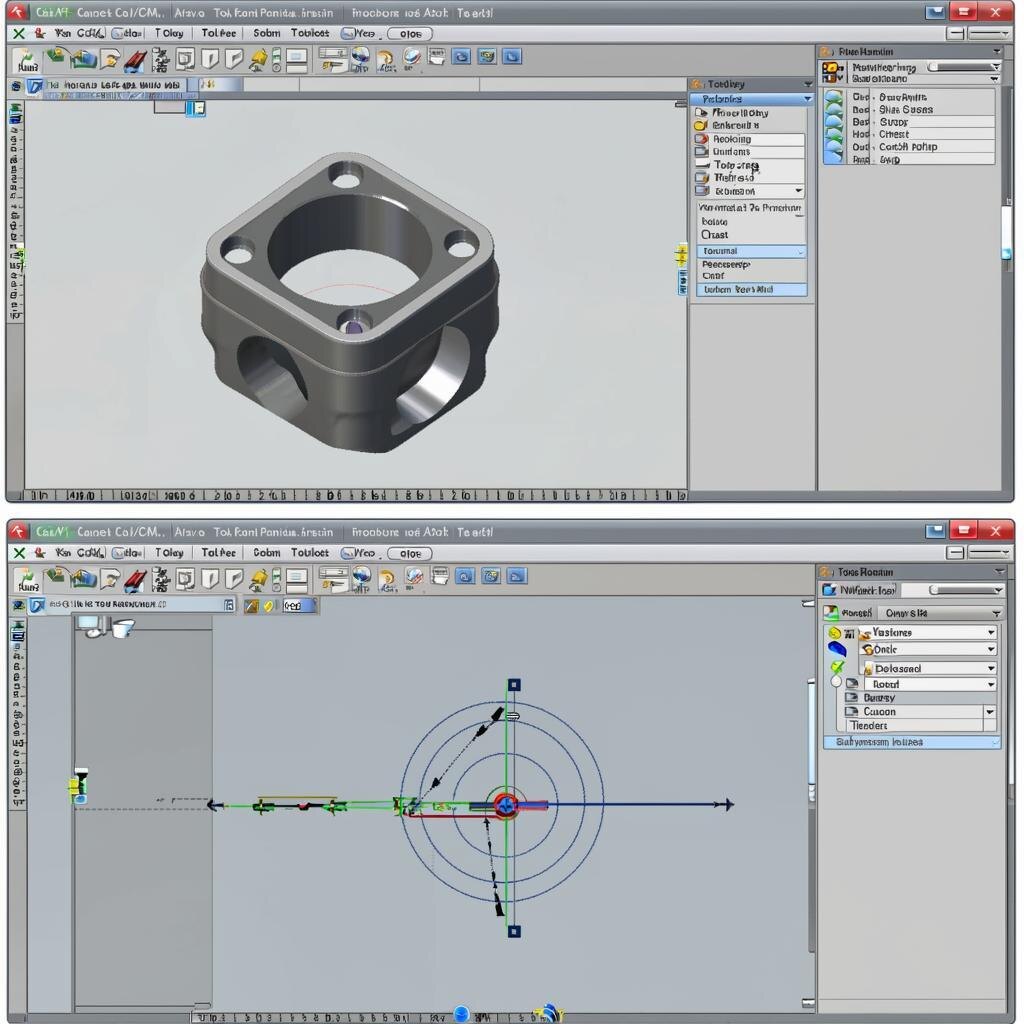Click the yellow circle icon beside Yaslores

pos(834,632)
